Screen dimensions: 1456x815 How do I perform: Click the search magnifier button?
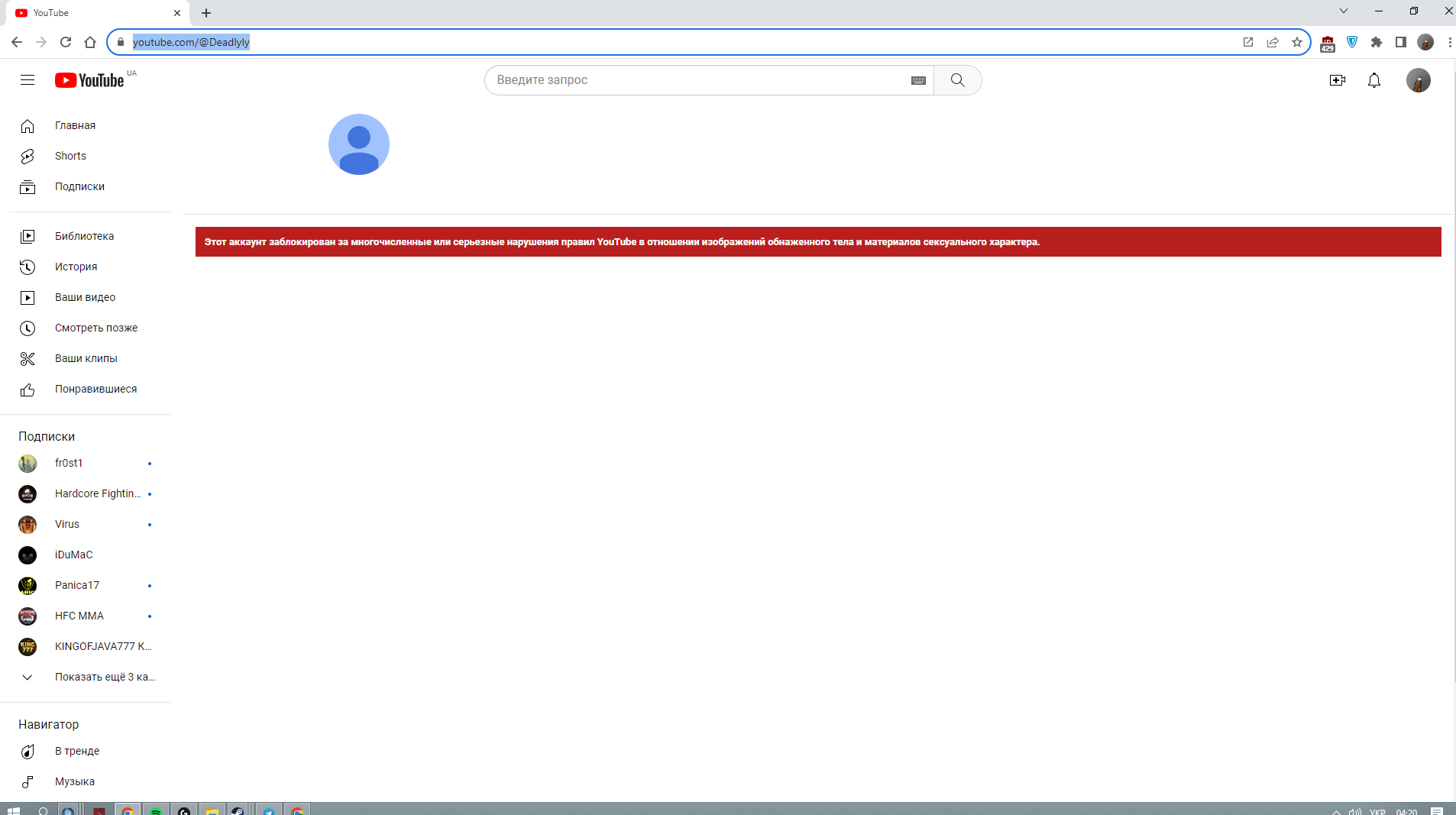click(x=957, y=80)
